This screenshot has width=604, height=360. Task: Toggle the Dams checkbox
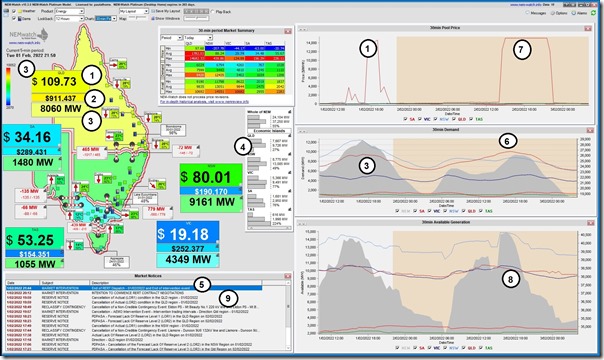[x=14, y=18]
